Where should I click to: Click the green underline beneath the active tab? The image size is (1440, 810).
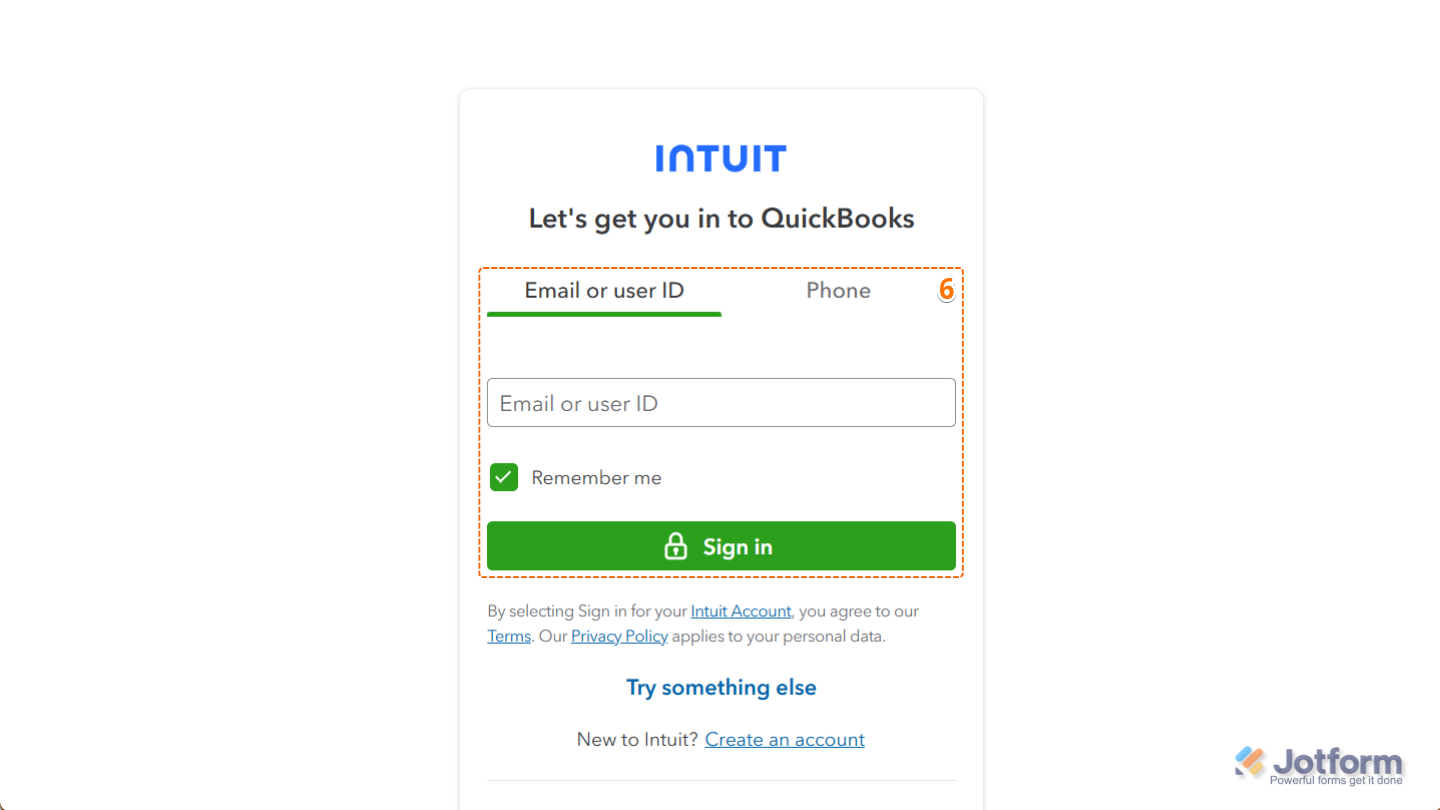tap(604, 314)
